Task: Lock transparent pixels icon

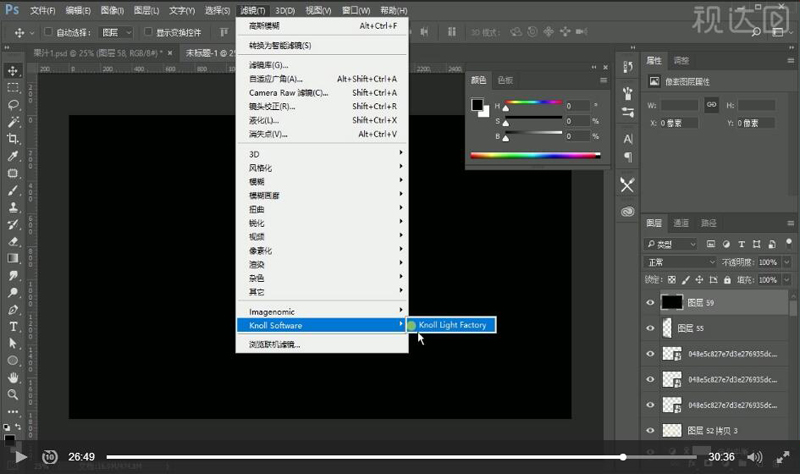Action: 672,280
